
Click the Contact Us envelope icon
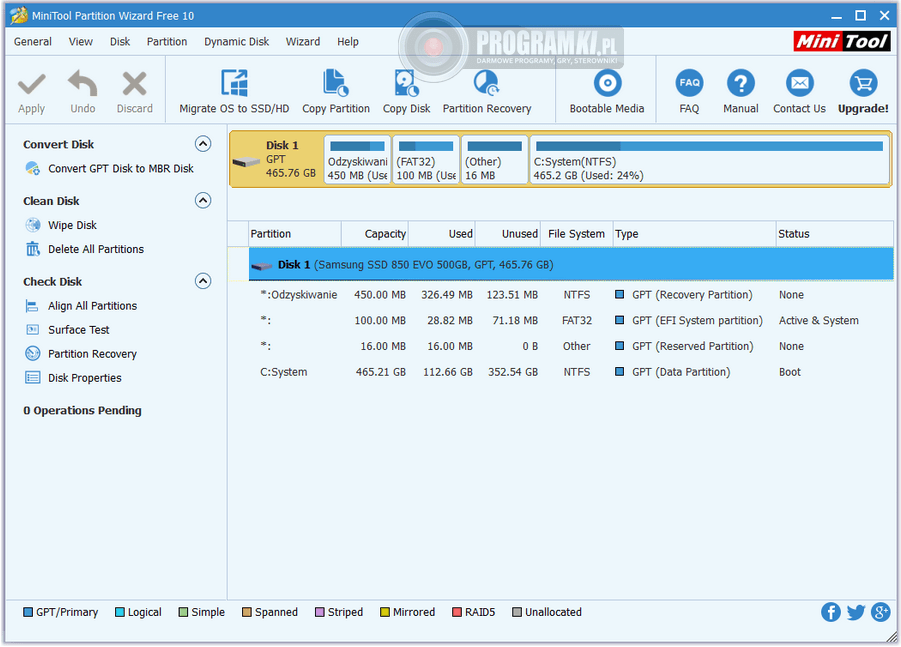pyautogui.click(x=799, y=83)
